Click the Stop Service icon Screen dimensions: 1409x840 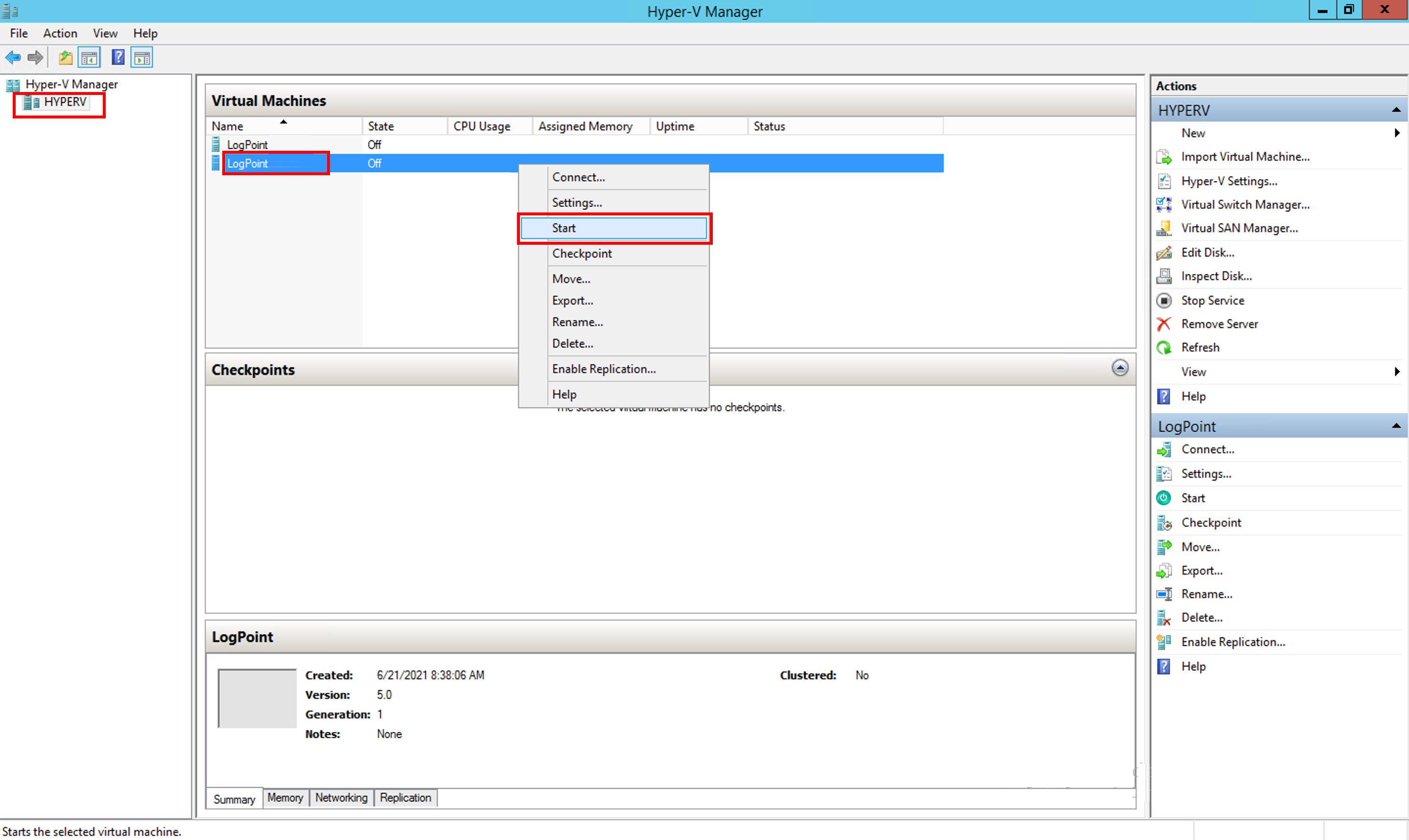click(x=1164, y=301)
